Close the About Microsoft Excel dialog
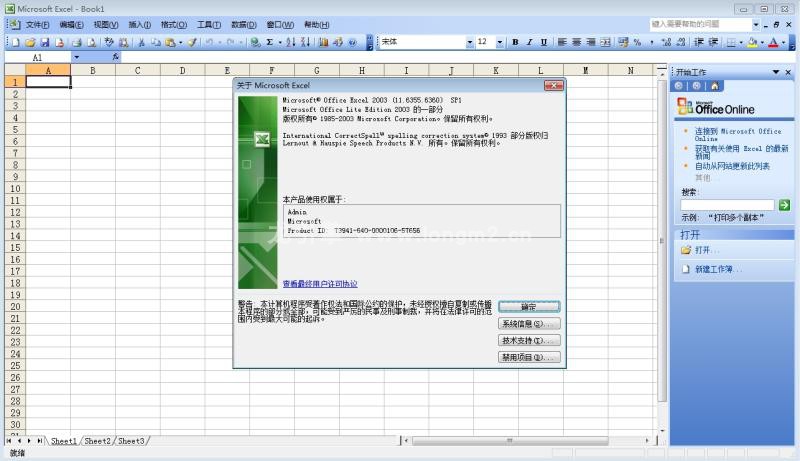 [554, 85]
